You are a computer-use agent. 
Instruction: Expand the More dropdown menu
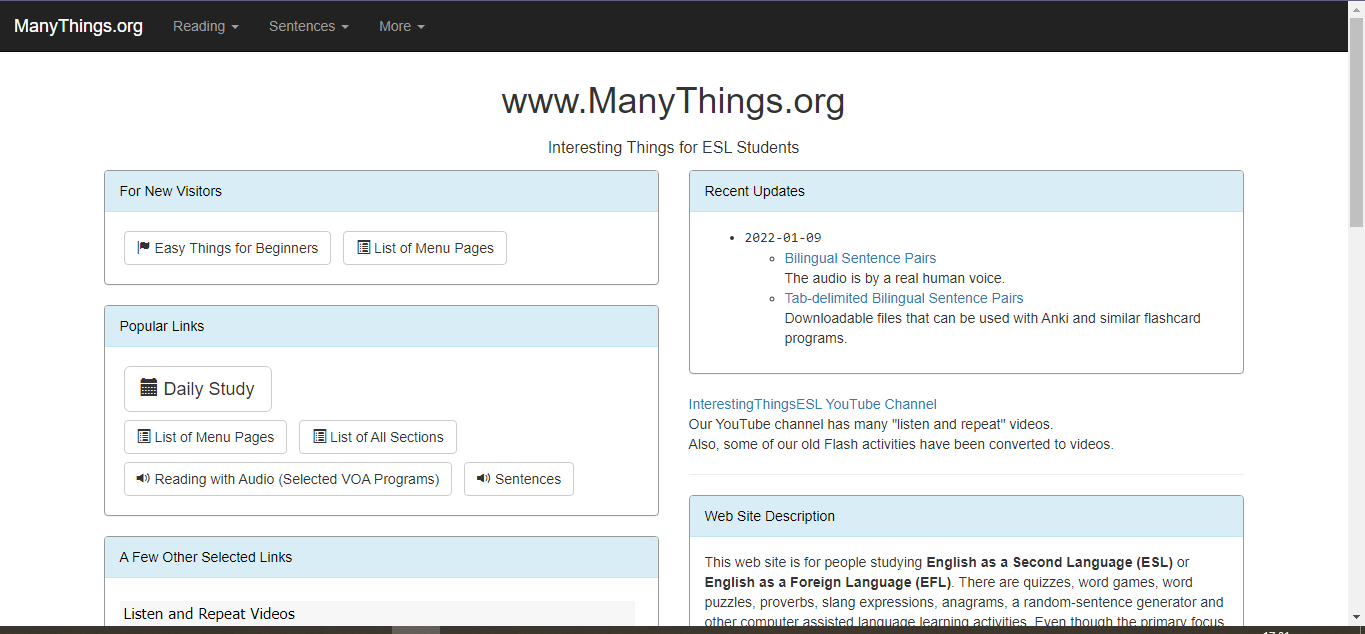pyautogui.click(x=402, y=26)
